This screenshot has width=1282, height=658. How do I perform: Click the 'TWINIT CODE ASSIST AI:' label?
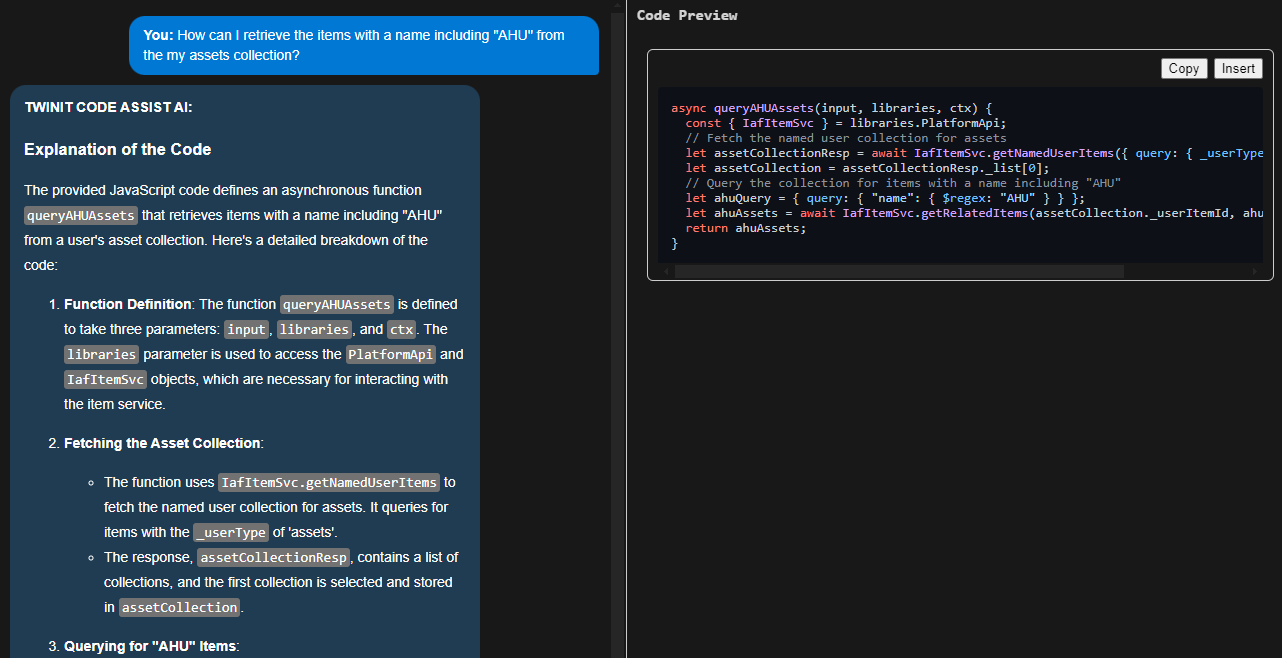[108, 108]
